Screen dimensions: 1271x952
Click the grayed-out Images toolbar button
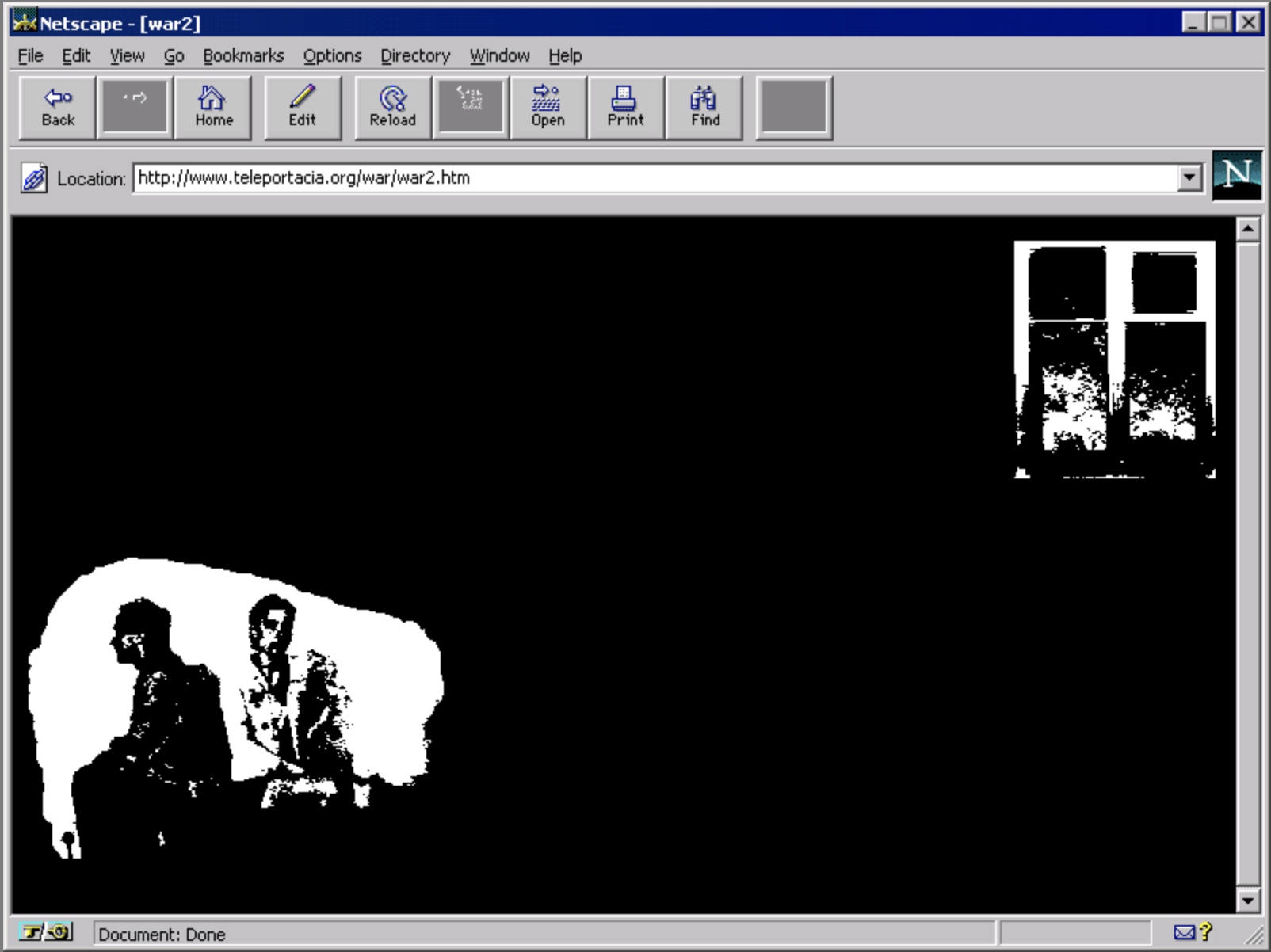click(x=471, y=109)
